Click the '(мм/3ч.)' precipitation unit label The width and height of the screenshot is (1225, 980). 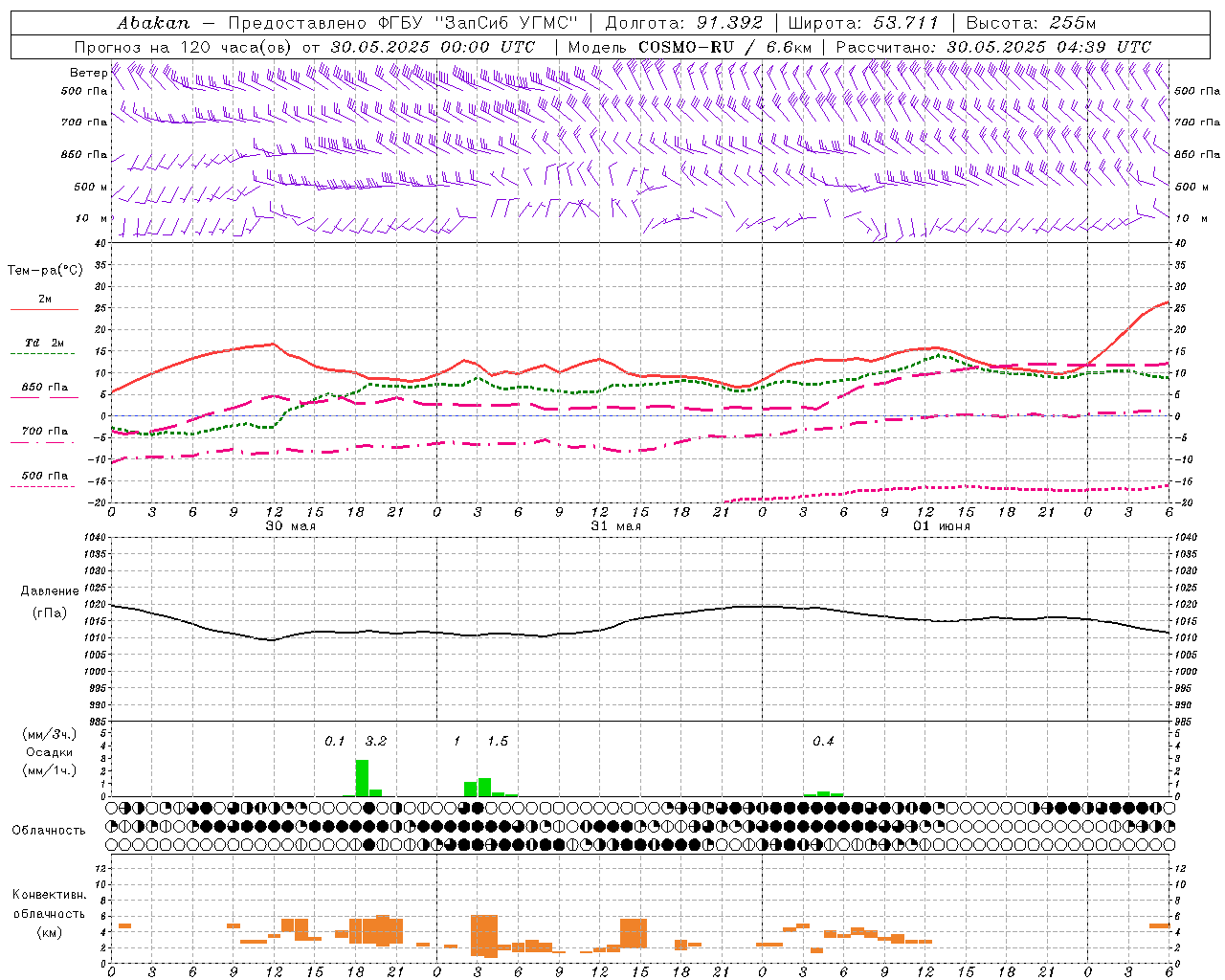click(x=49, y=734)
